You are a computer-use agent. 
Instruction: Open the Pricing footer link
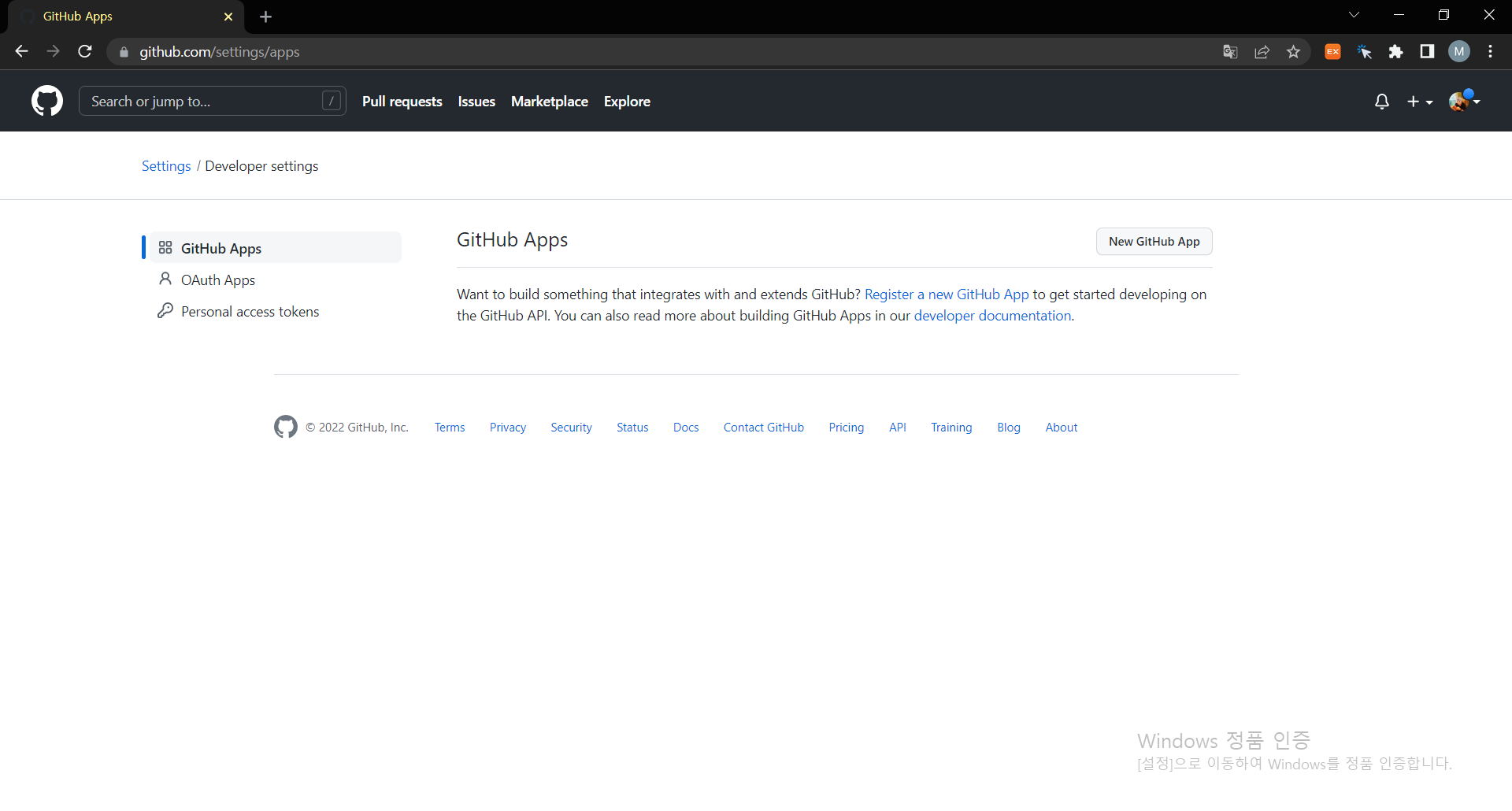click(x=847, y=428)
